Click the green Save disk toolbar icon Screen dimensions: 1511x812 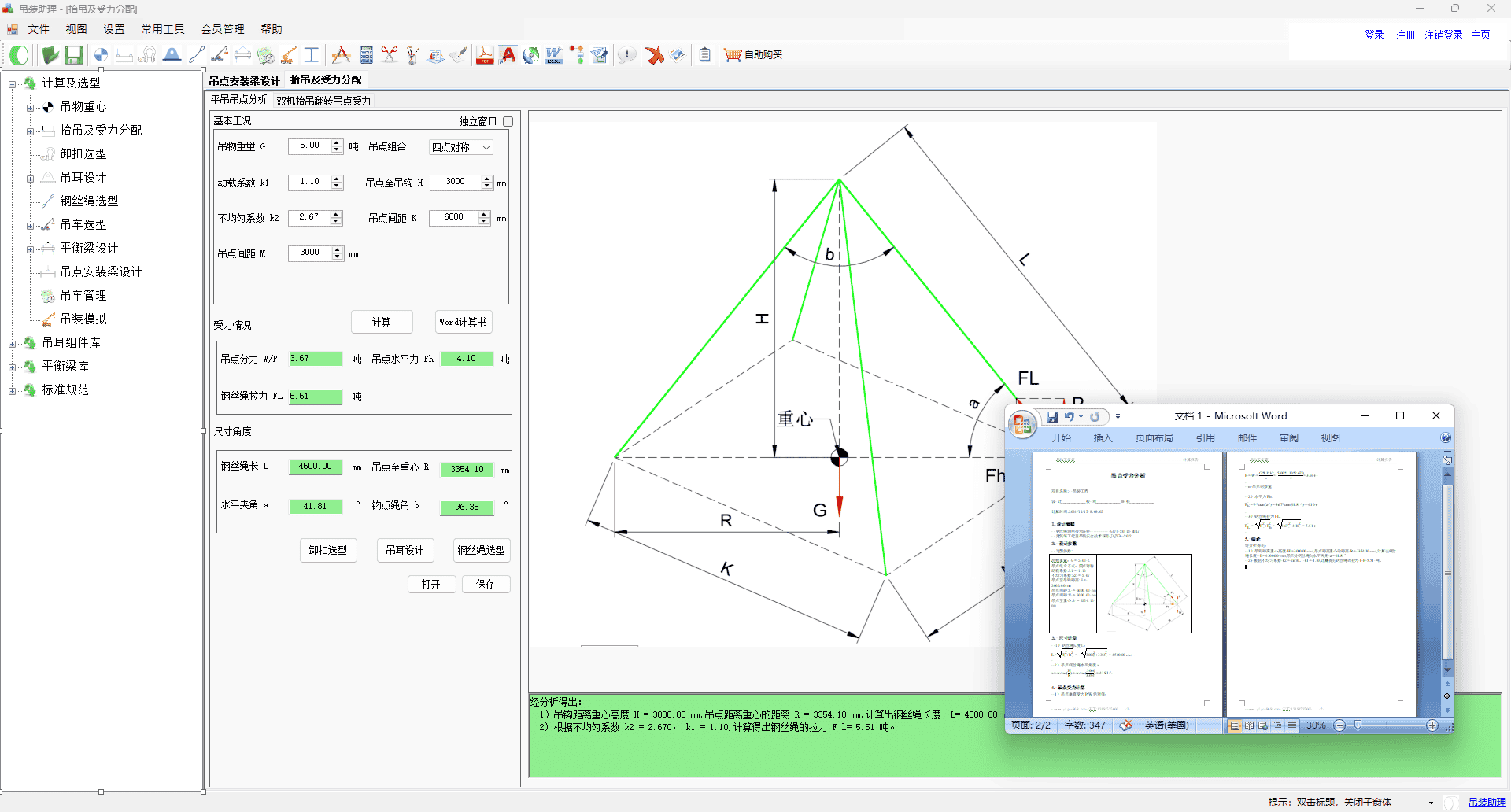pyautogui.click(x=74, y=55)
